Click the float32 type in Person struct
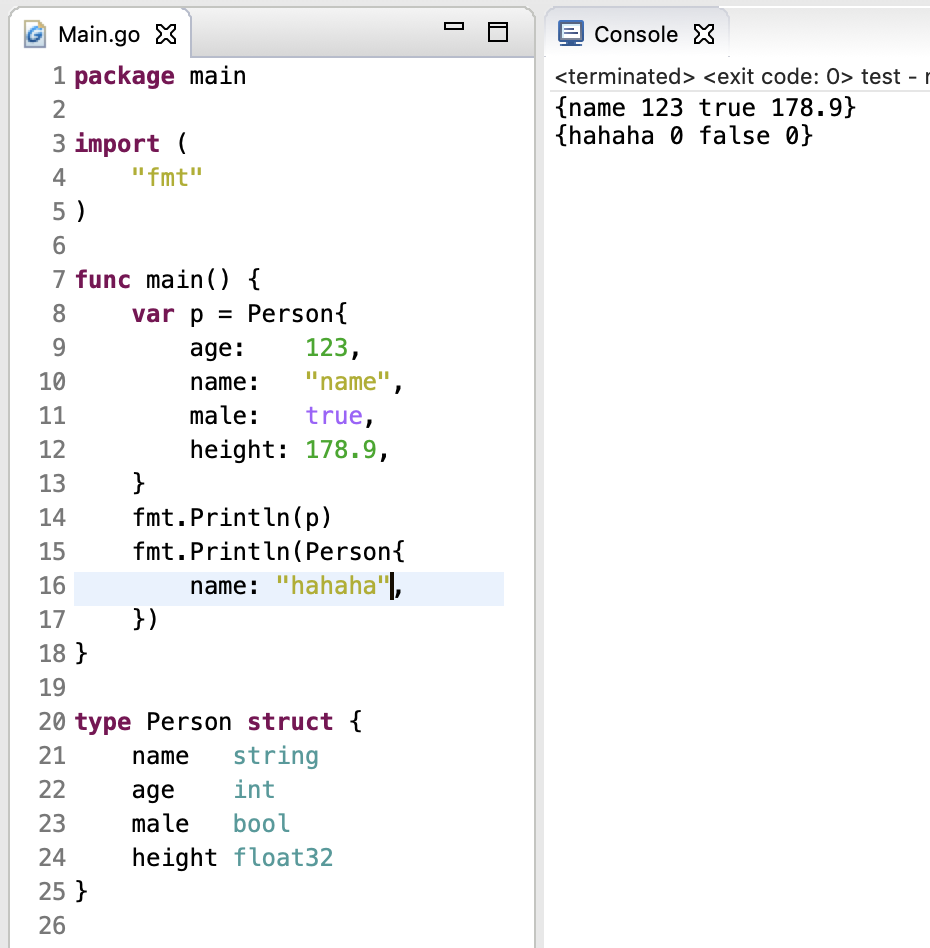The height and width of the screenshot is (948, 930). [283, 858]
